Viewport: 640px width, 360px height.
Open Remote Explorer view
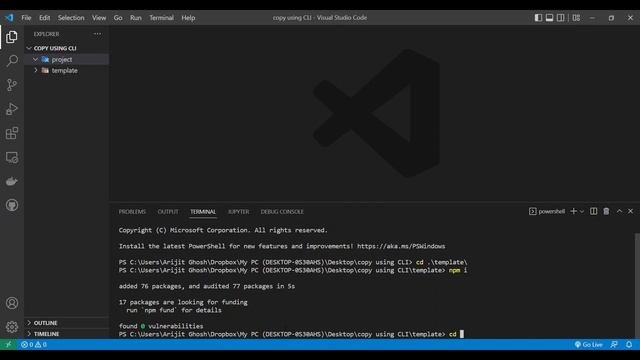coord(12,158)
